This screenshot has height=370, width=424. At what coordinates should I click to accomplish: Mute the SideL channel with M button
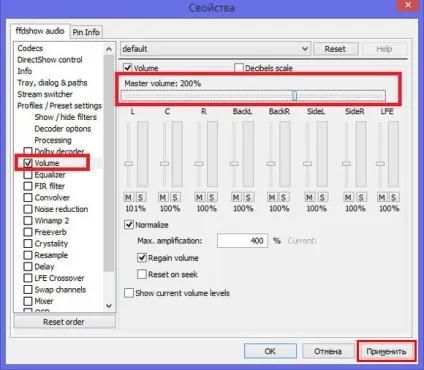pyautogui.click(x=310, y=197)
